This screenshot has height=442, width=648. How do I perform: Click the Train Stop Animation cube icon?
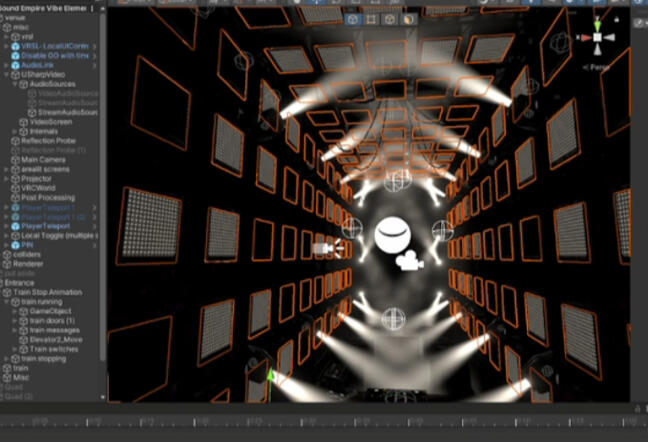coord(7,292)
